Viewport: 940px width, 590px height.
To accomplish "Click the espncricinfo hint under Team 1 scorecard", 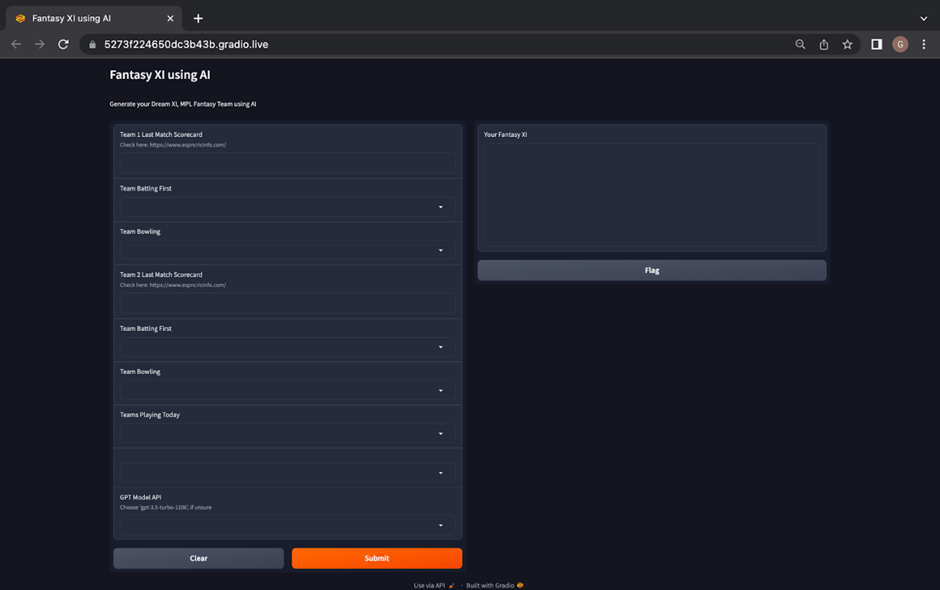I will [x=173, y=145].
